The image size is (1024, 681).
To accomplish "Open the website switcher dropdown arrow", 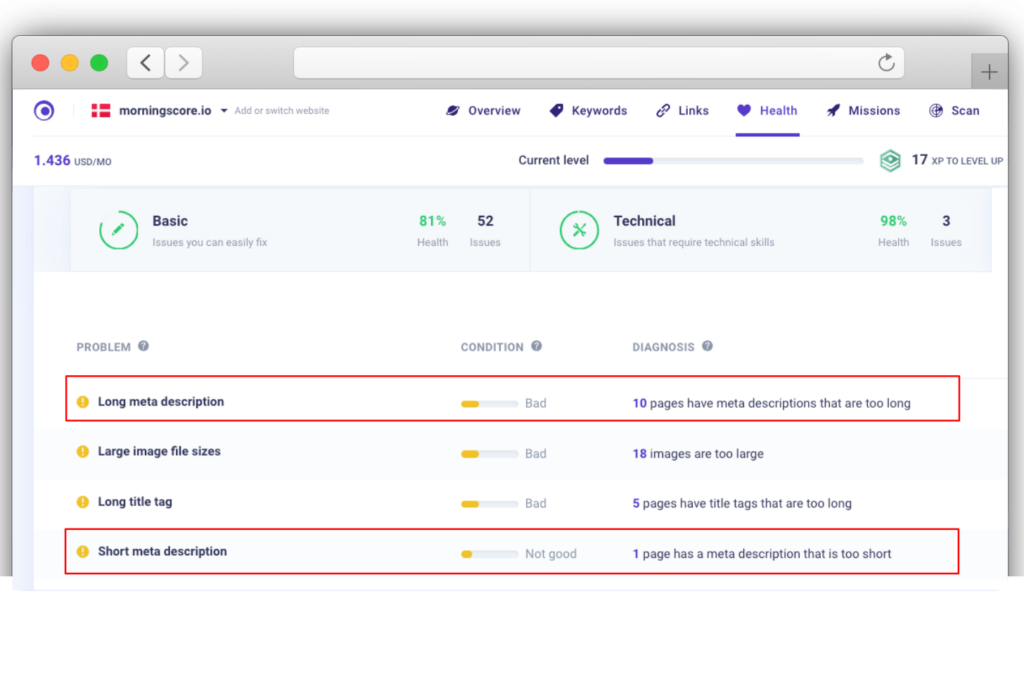I will (x=226, y=111).
